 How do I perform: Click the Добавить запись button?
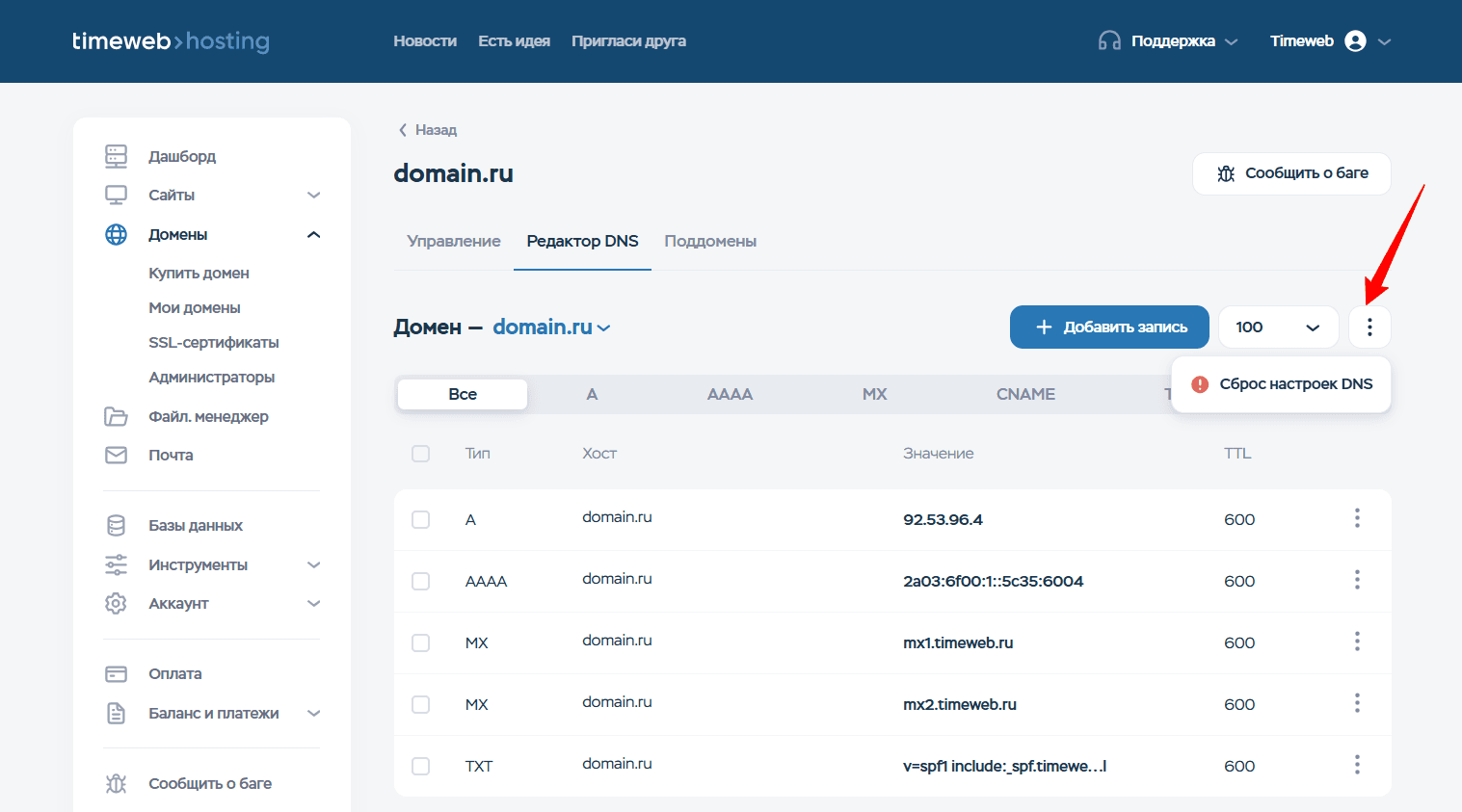point(1109,327)
